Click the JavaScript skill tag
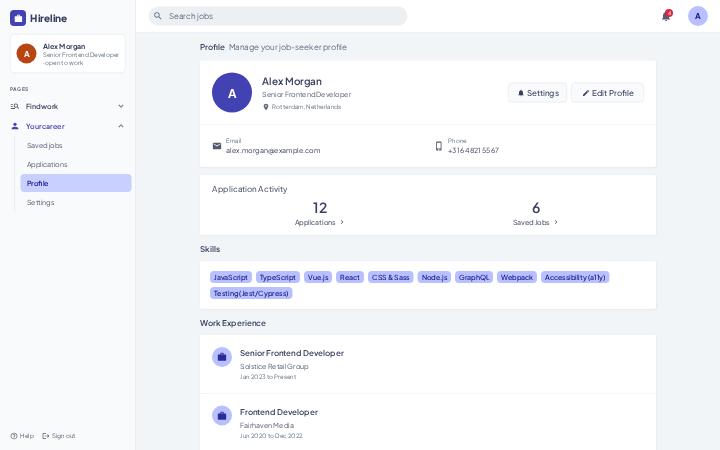The width and height of the screenshot is (720, 450). (231, 277)
